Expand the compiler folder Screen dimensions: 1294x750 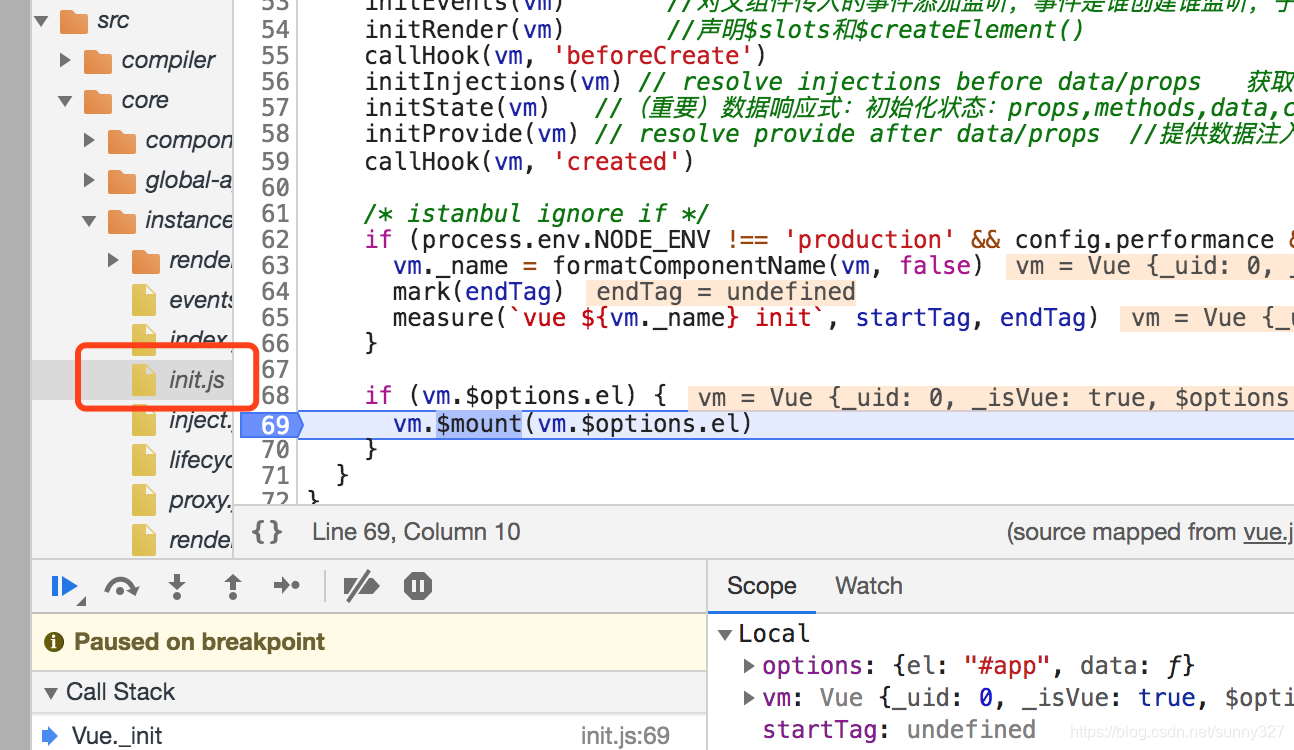click(66, 60)
